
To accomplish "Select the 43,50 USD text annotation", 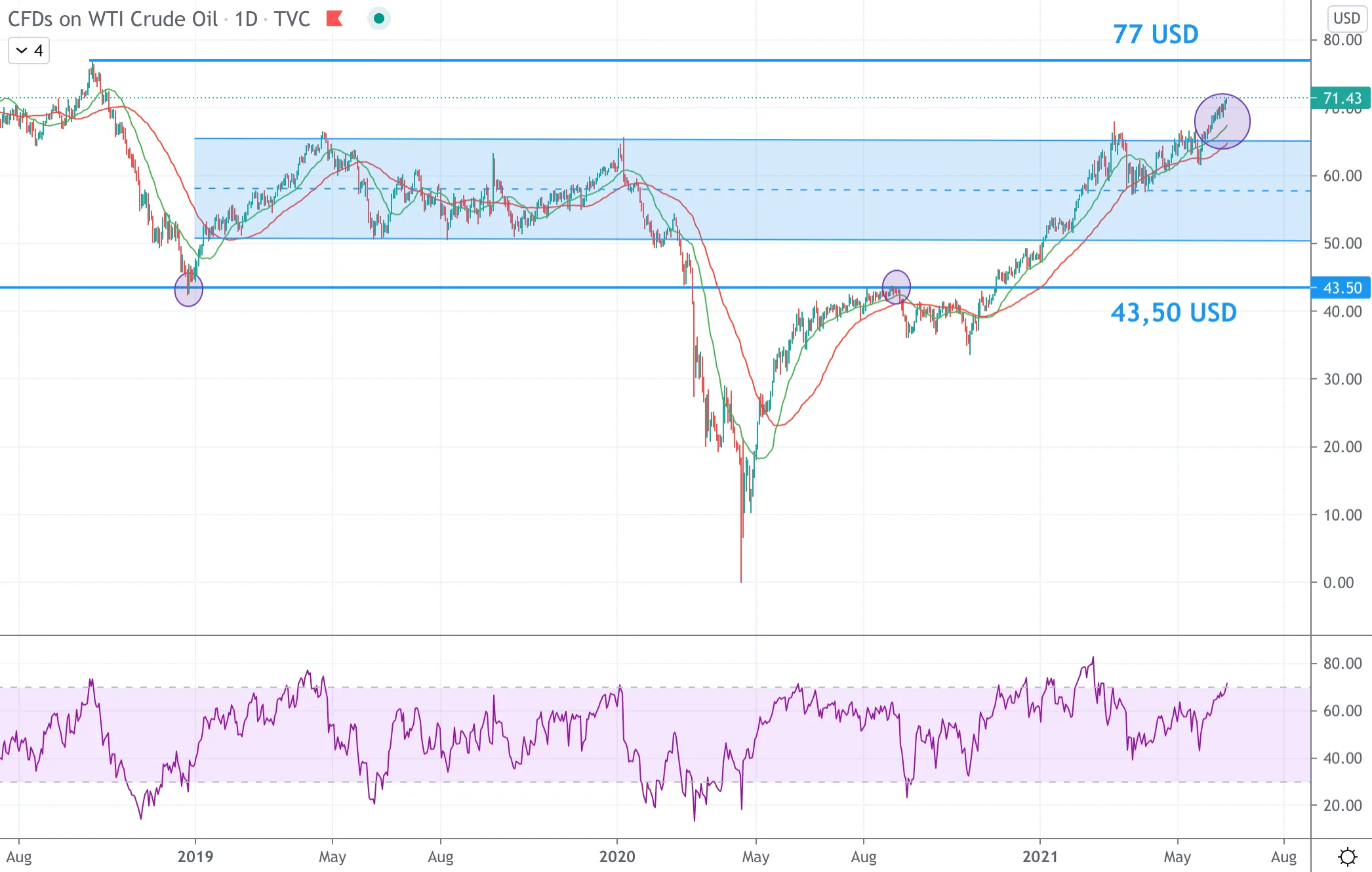I will click(x=1174, y=313).
